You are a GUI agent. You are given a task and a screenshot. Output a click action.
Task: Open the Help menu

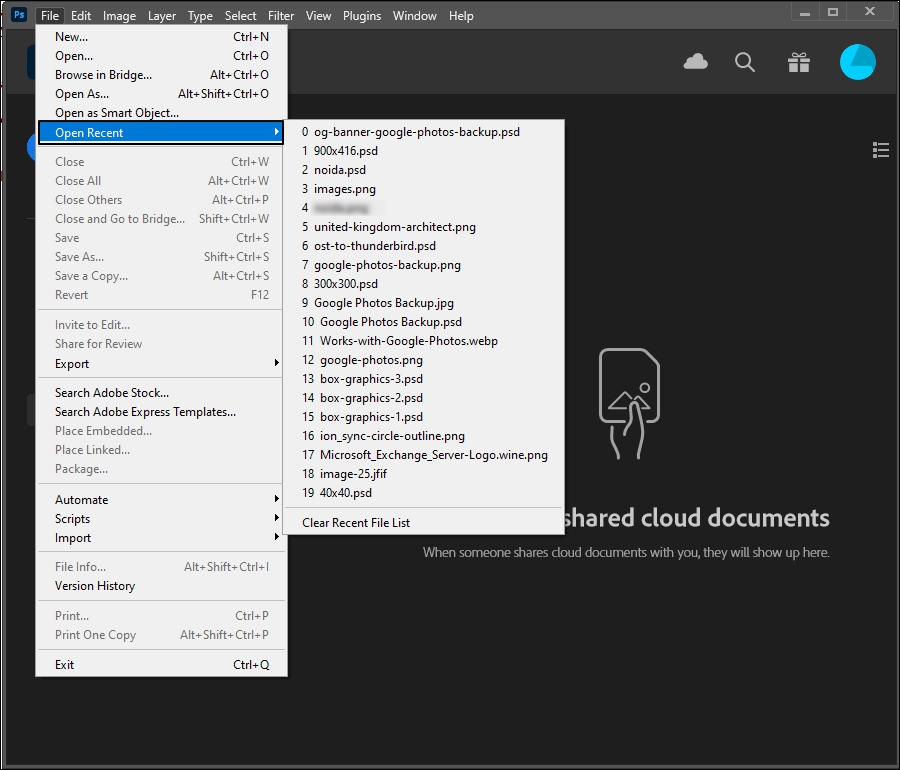[461, 15]
